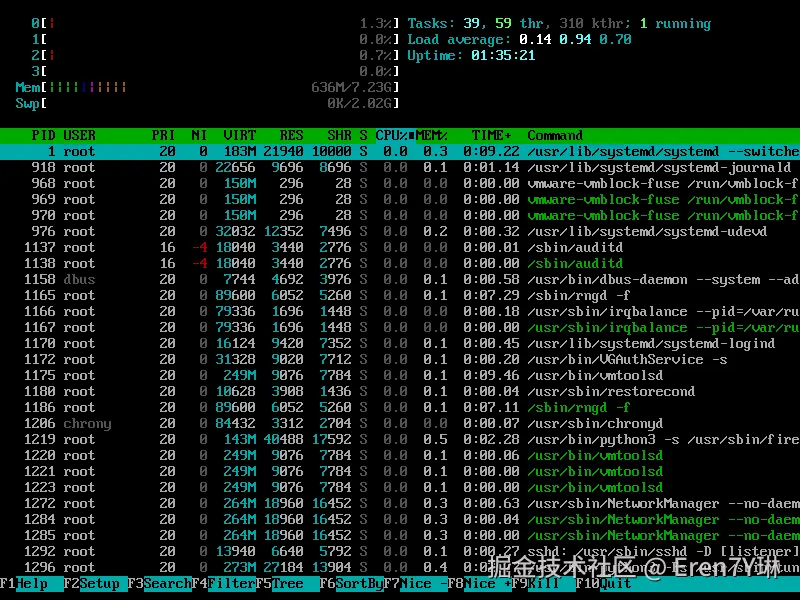Select the systemd-udevd process row
Viewport: 800px width, 600px height.
[400, 231]
